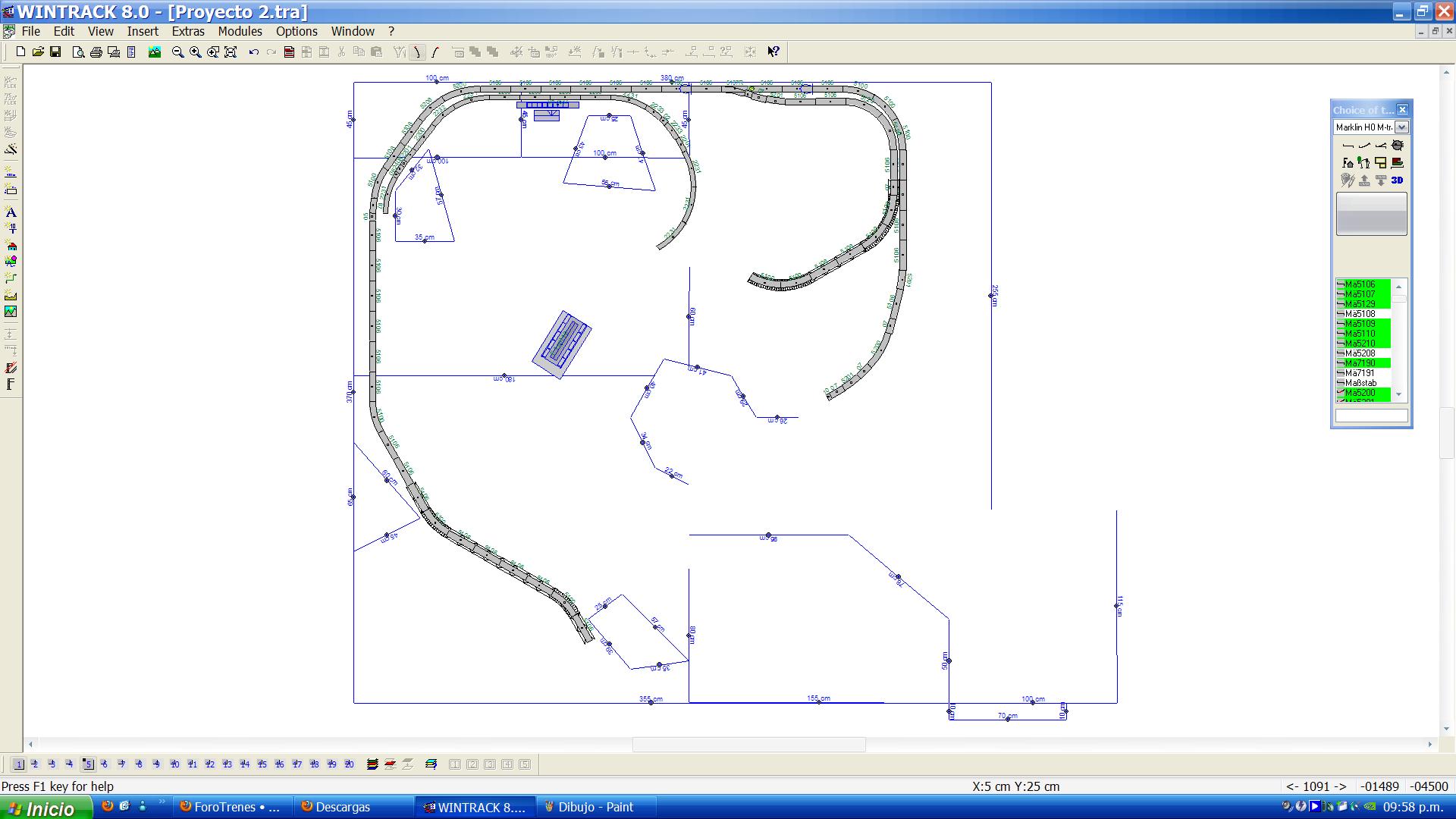The image size is (1456, 819).
Task: Activate layer 10 toggle
Action: (x=174, y=764)
